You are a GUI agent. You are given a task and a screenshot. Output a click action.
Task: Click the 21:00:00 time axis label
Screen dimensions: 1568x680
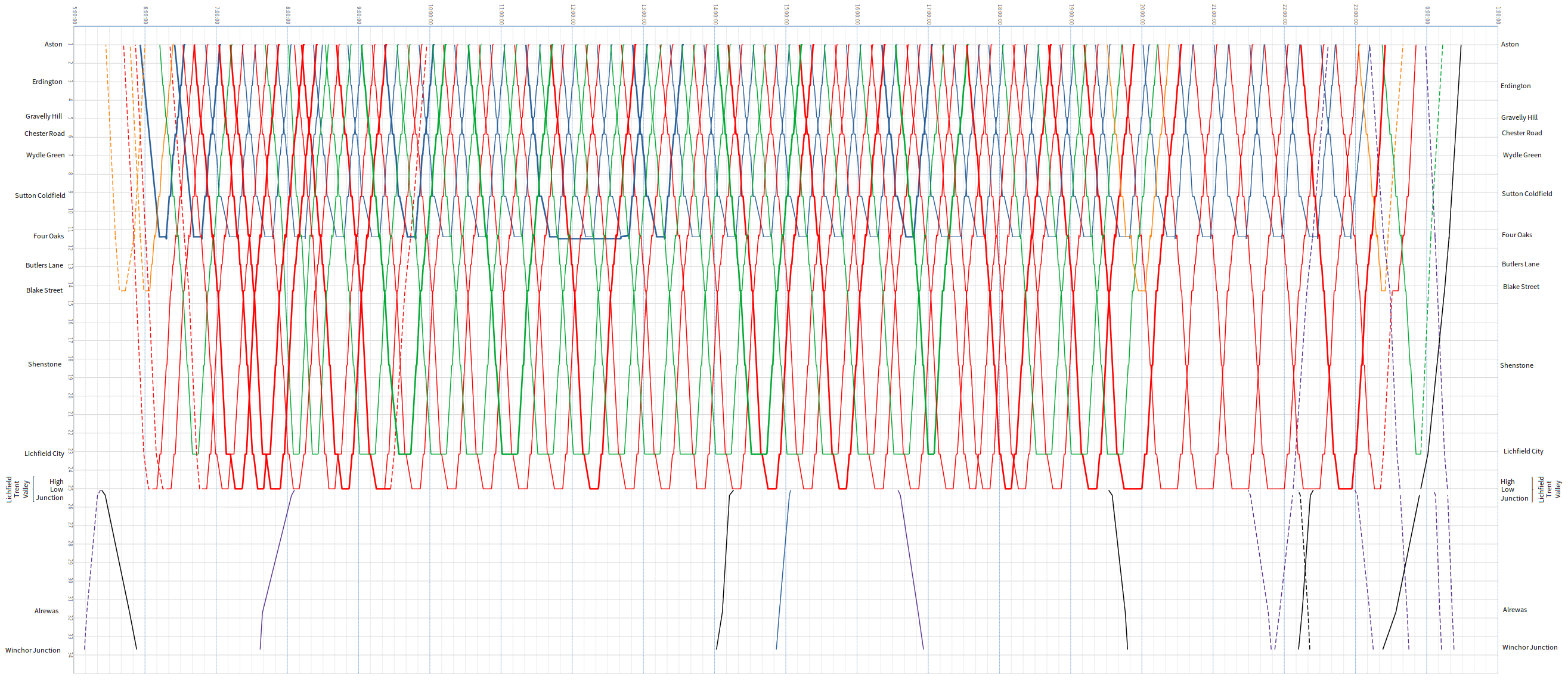tap(1214, 14)
